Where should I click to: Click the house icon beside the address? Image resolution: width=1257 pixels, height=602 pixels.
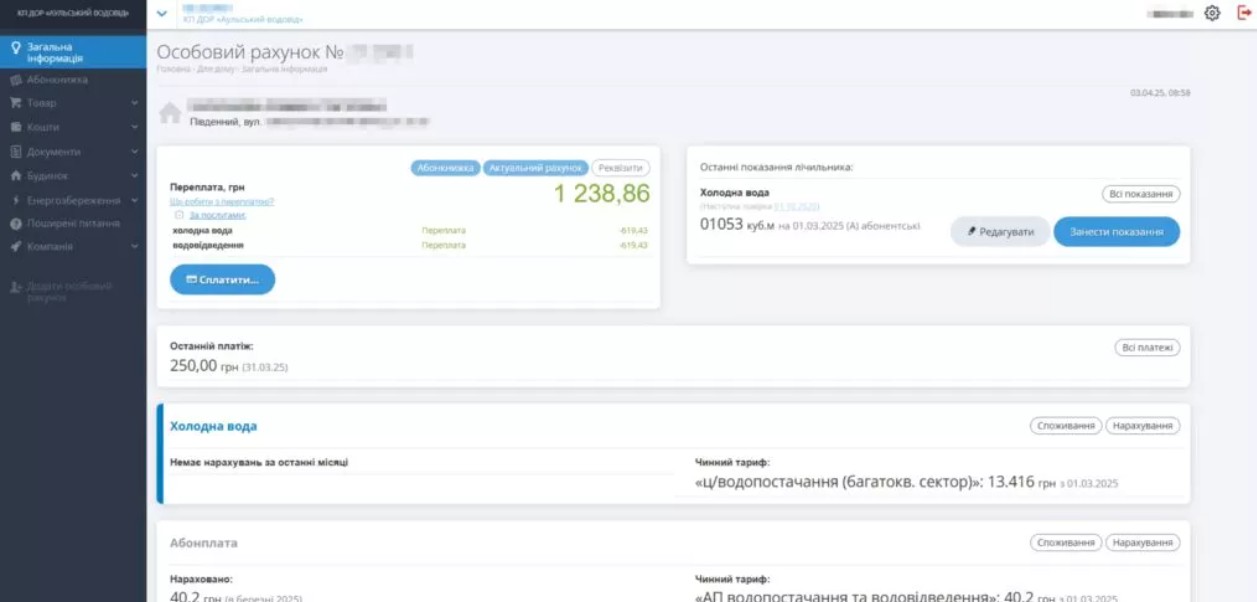[x=170, y=113]
